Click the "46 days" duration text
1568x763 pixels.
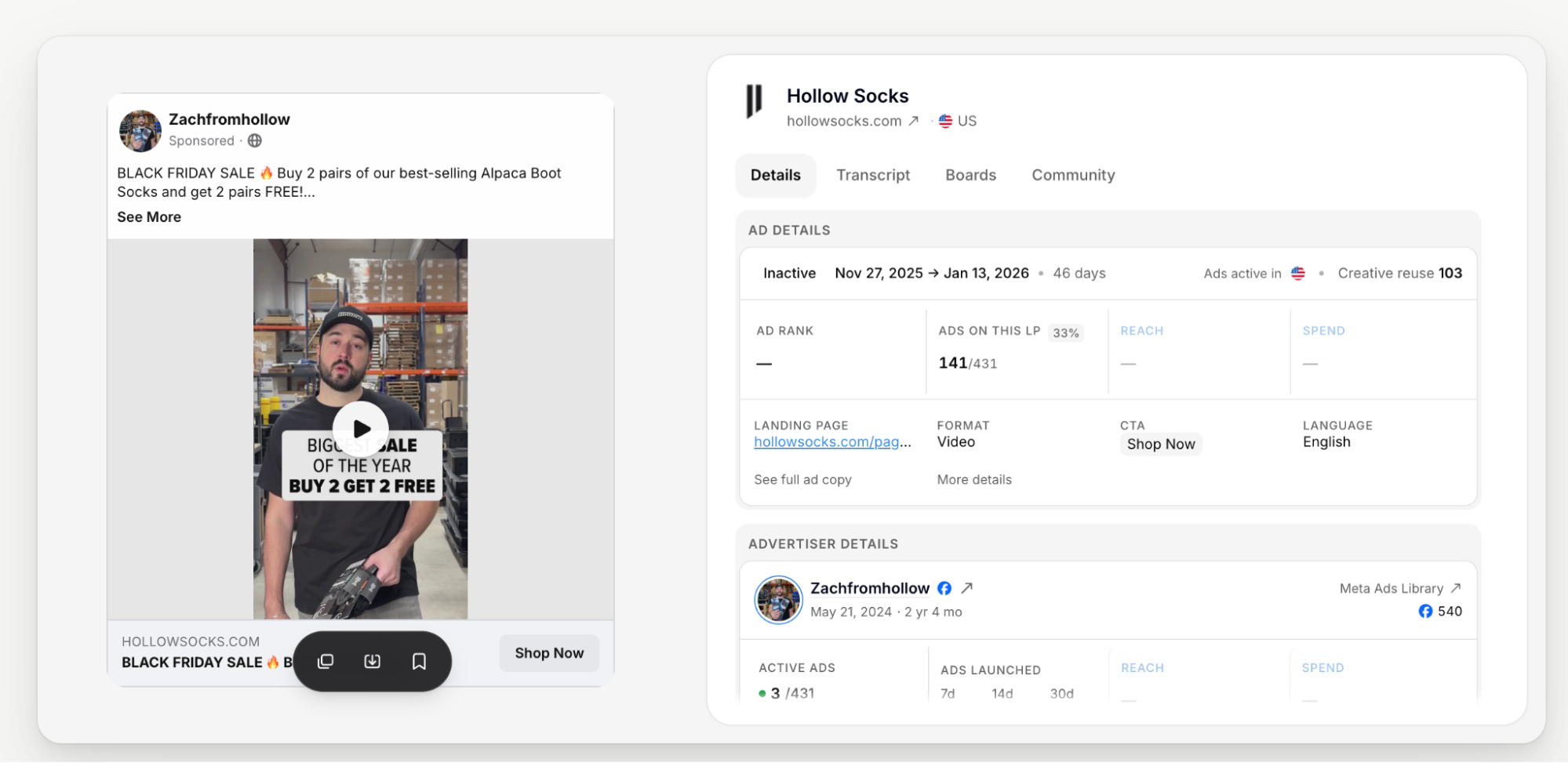coord(1079,273)
